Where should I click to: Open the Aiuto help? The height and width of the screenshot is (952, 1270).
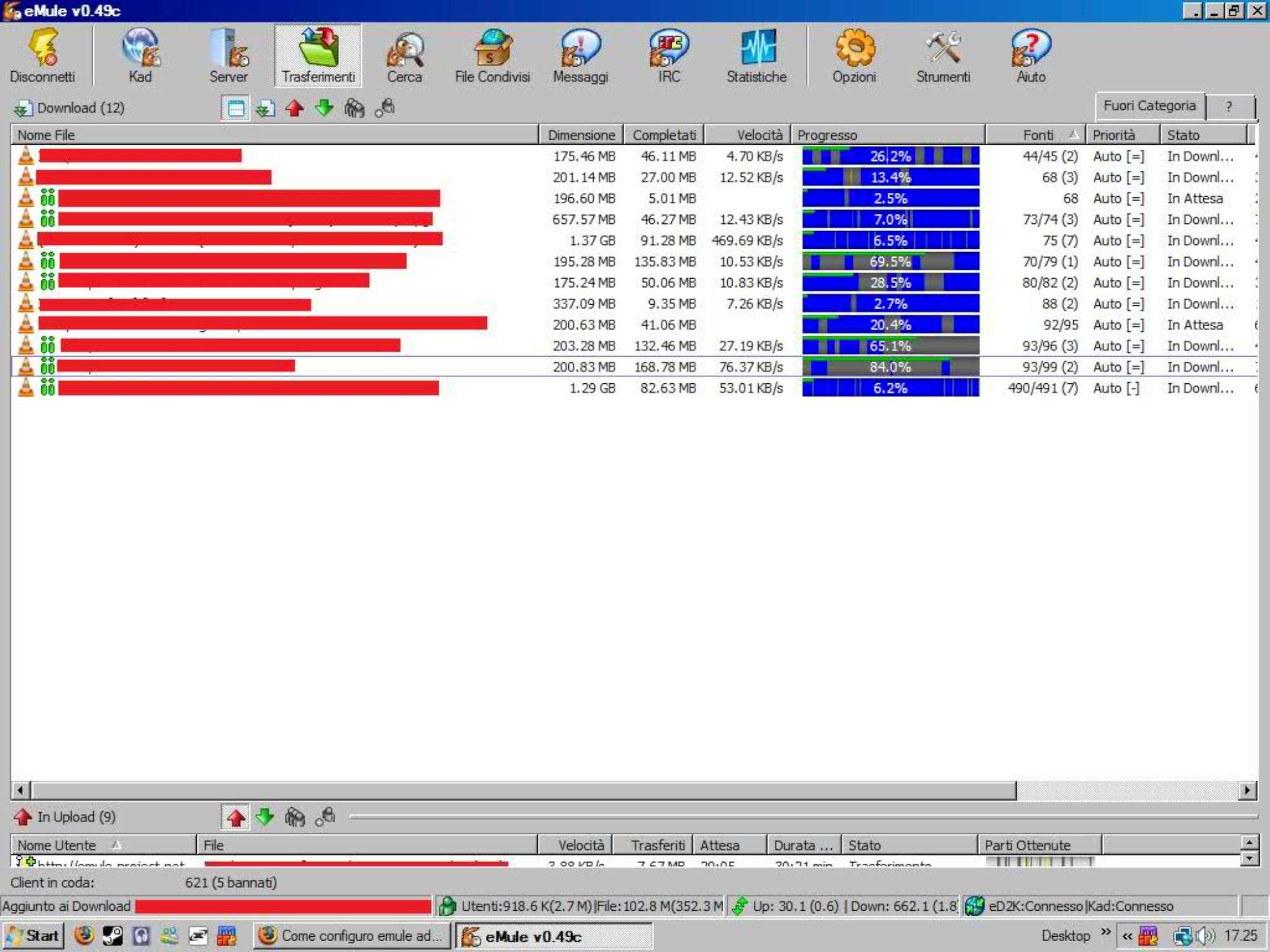[1031, 56]
